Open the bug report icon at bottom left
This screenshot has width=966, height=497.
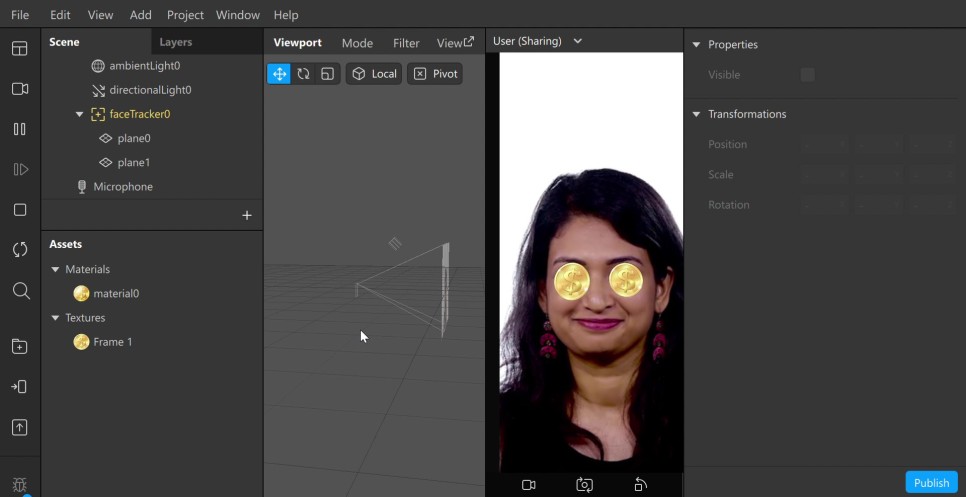[20, 485]
